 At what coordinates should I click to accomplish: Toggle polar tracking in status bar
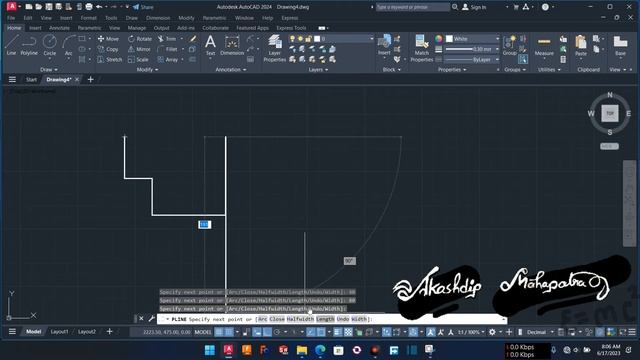(277, 332)
